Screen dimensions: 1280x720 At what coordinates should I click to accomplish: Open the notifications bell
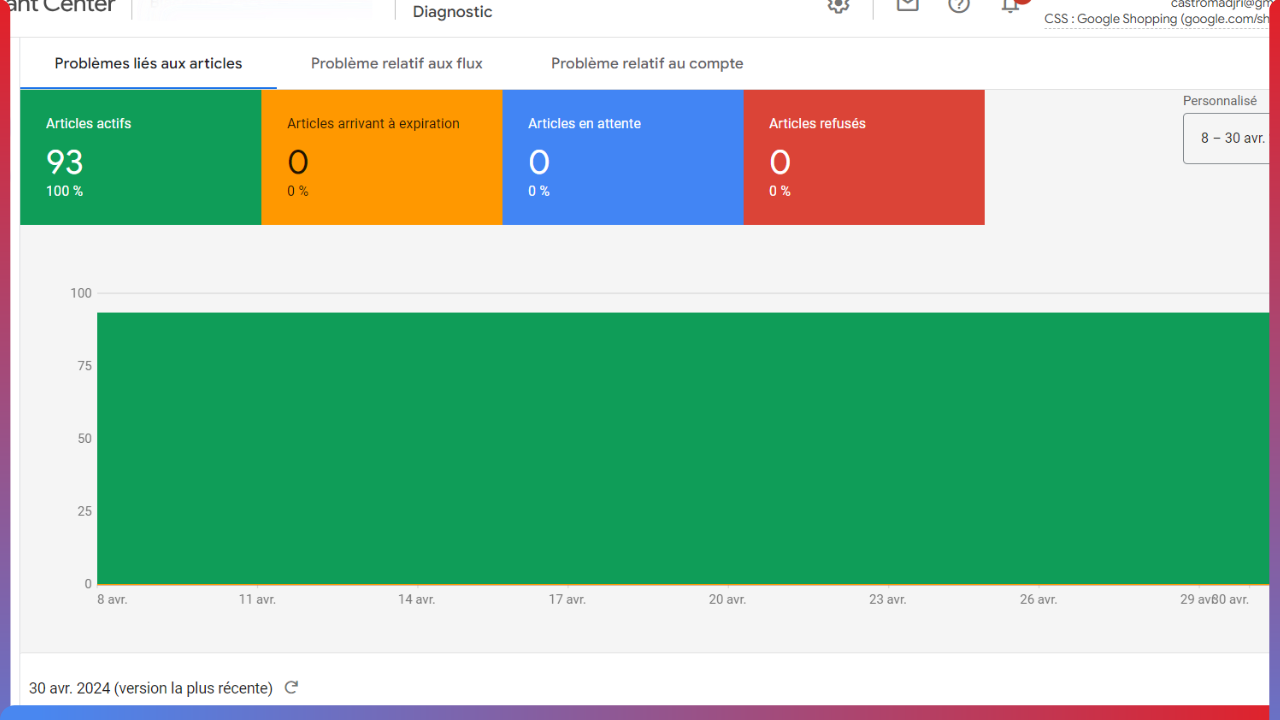[x=1011, y=5]
